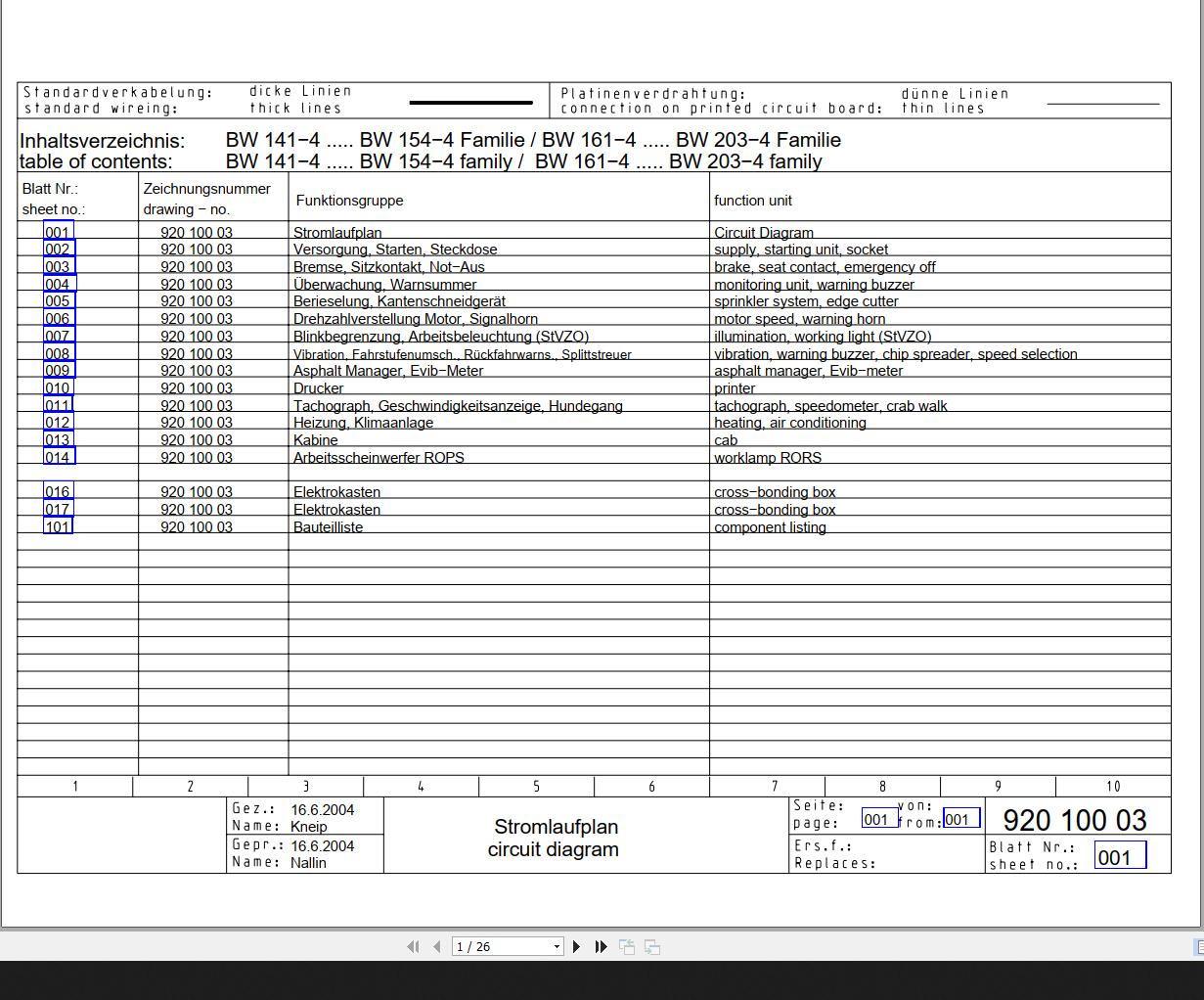Select the text 'printer' in function unit column
This screenshot has height=1000, width=1204.
click(735, 388)
